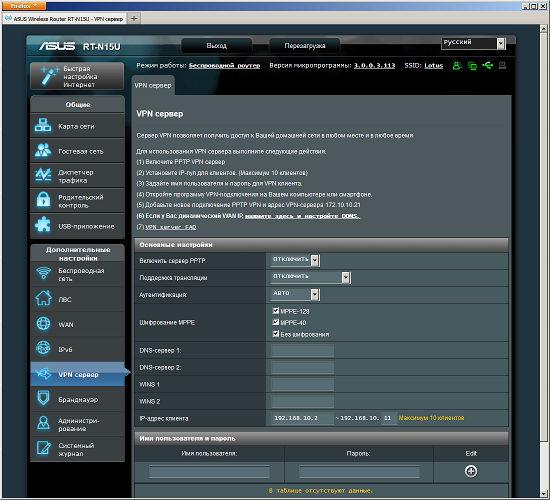
Task: Open the WAN globe icon
Action: 43,324
